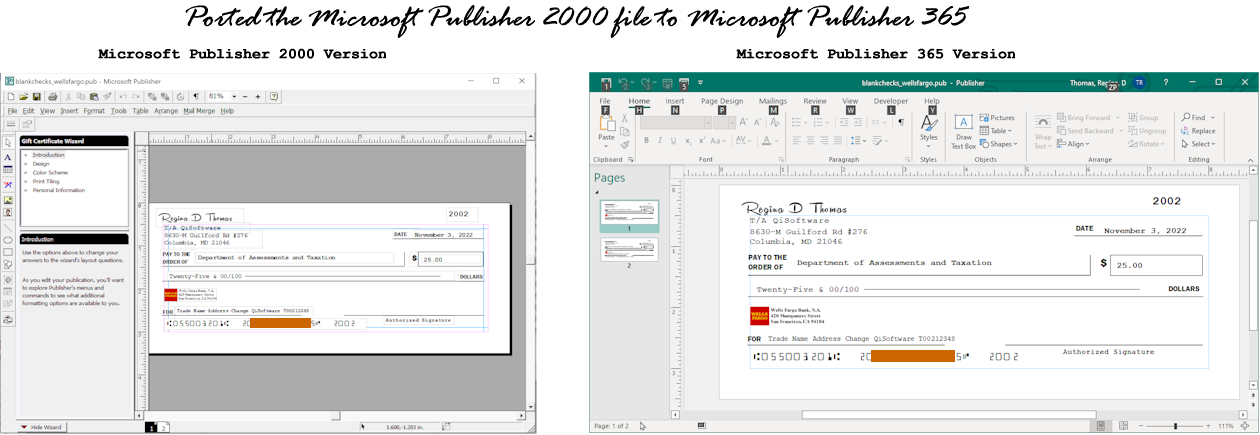This screenshot has height=435, width=1260.
Task: Select the Picture Frame tool in Publisher 2000
Action: 8,199
